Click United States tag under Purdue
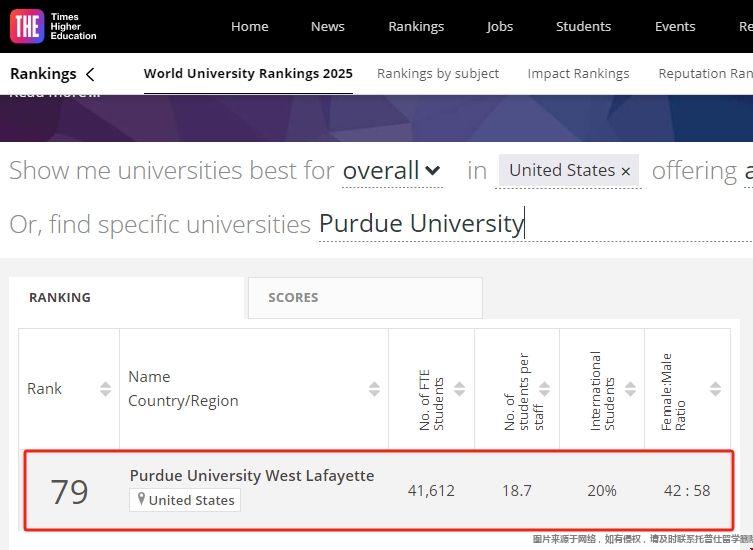This screenshot has width=753, height=550. point(185,500)
